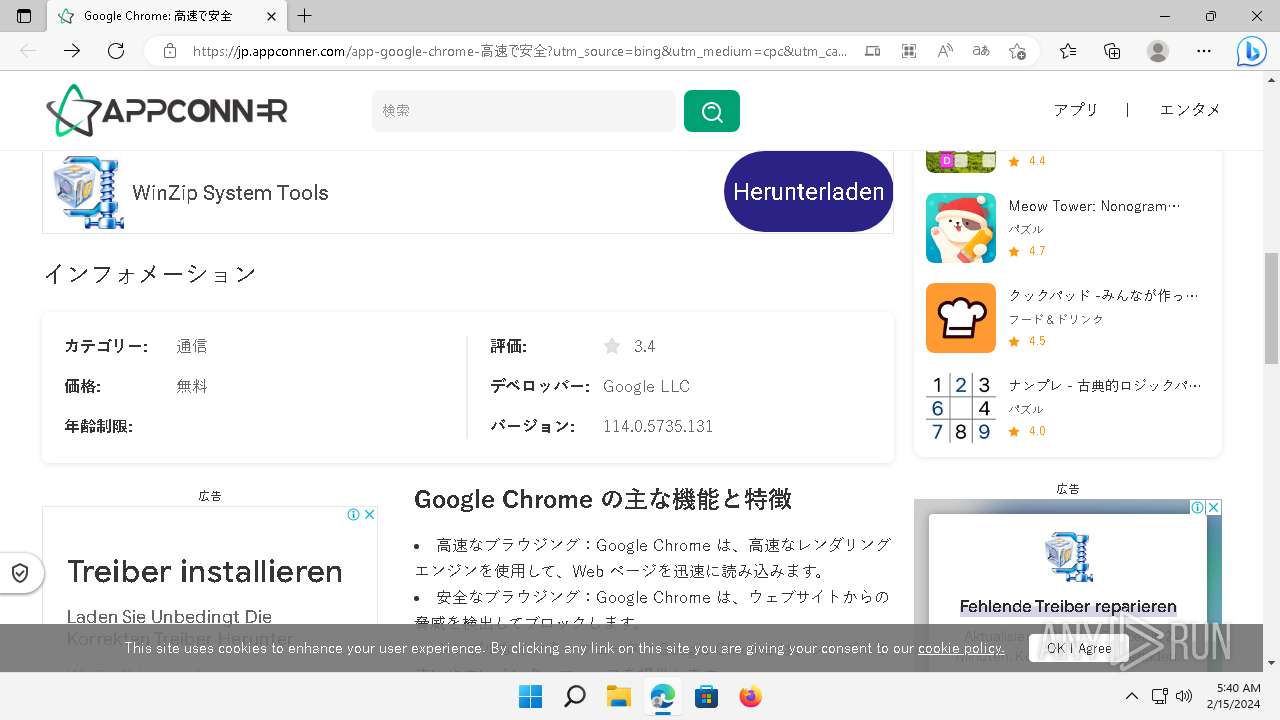Viewport: 1280px width, 720px height.
Task: Open Microsoft Store from taskbar
Action: (x=706, y=697)
